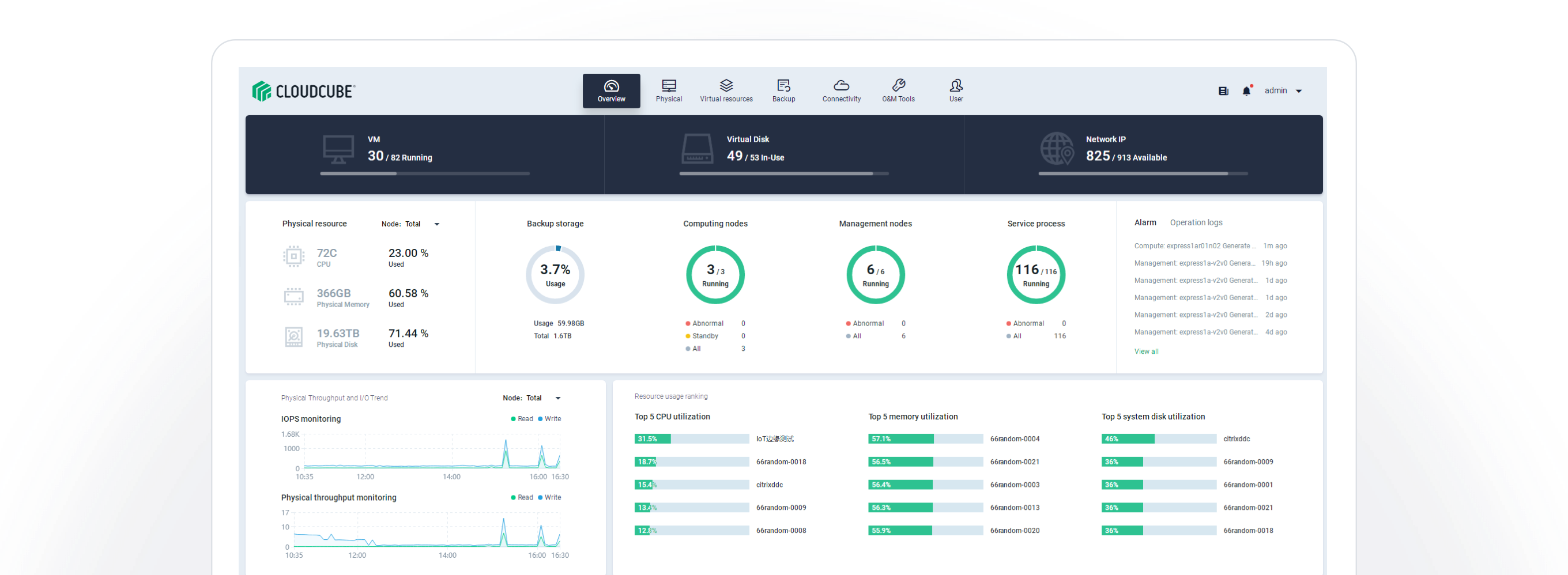1568x575 pixels.
Task: Click the Network IP available progress bar
Action: tap(1143, 173)
